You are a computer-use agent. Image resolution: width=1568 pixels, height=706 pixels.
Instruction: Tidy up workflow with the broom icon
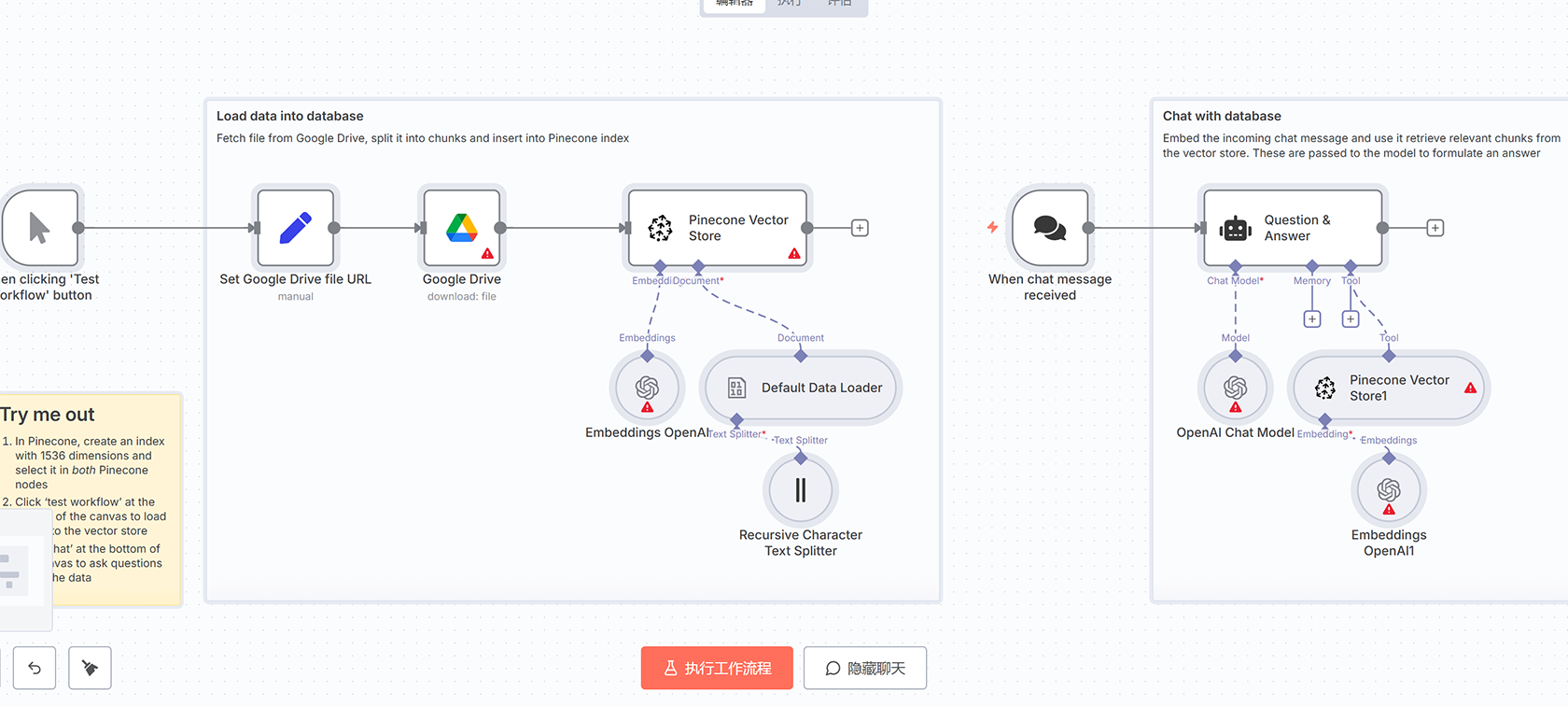tap(90, 668)
